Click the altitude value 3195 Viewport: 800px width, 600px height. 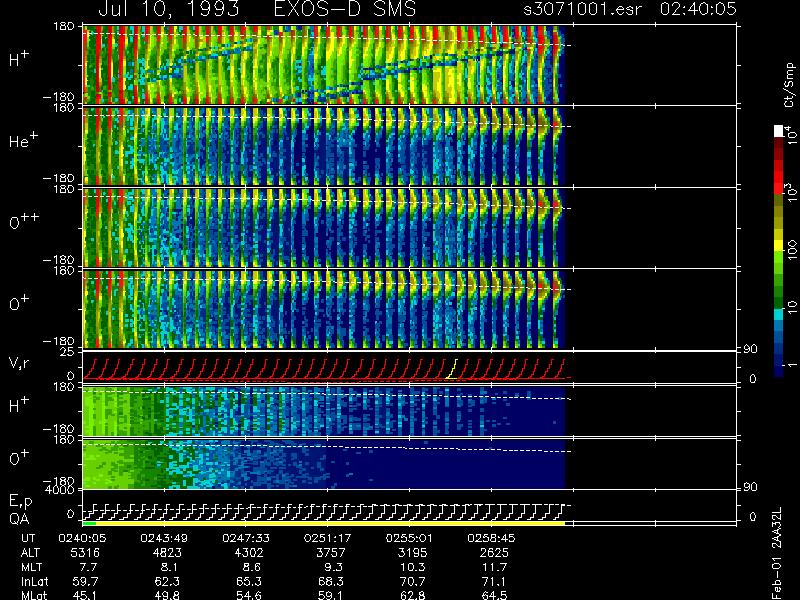[412, 553]
